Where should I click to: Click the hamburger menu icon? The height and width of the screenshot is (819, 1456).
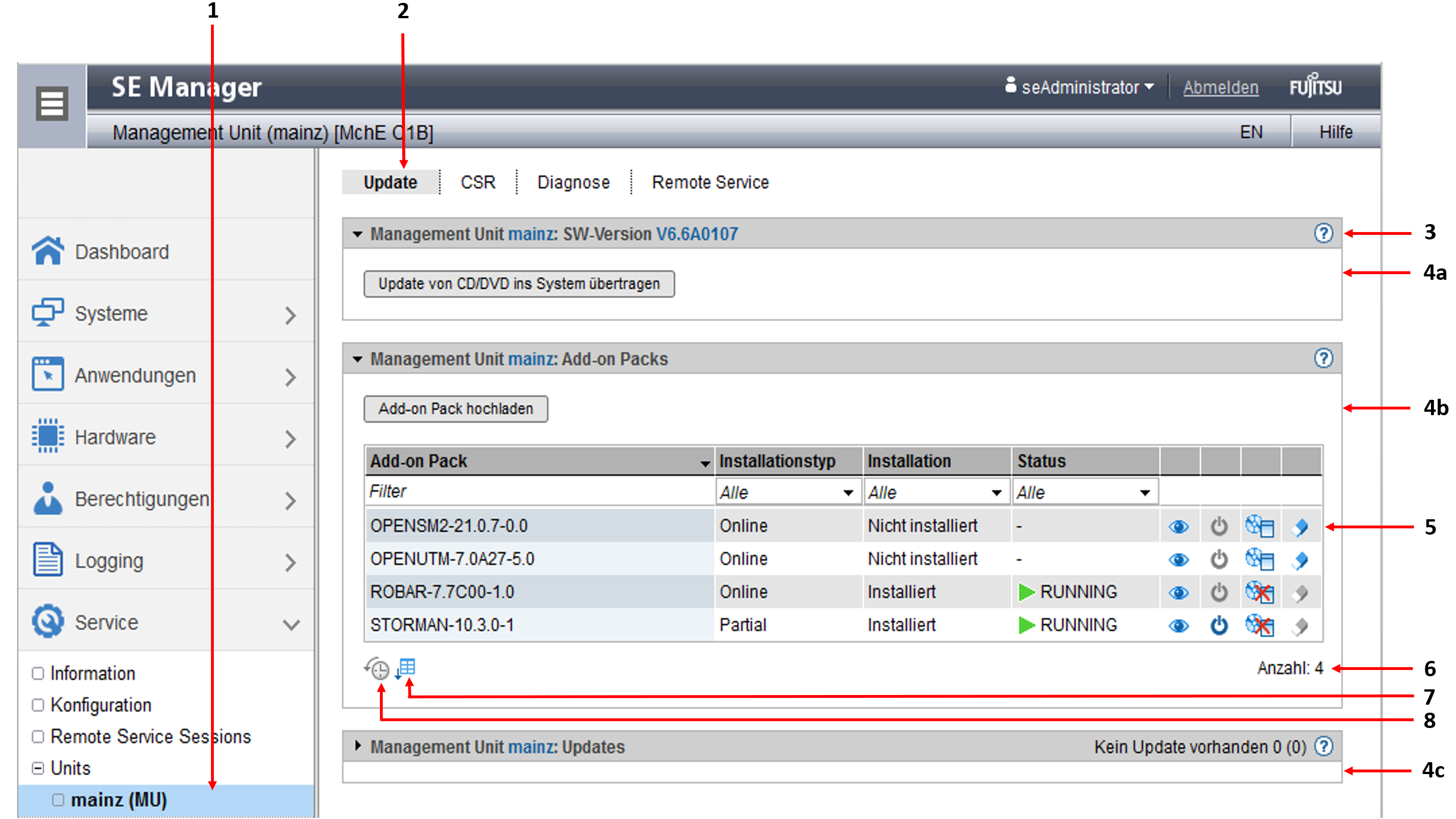(52, 104)
